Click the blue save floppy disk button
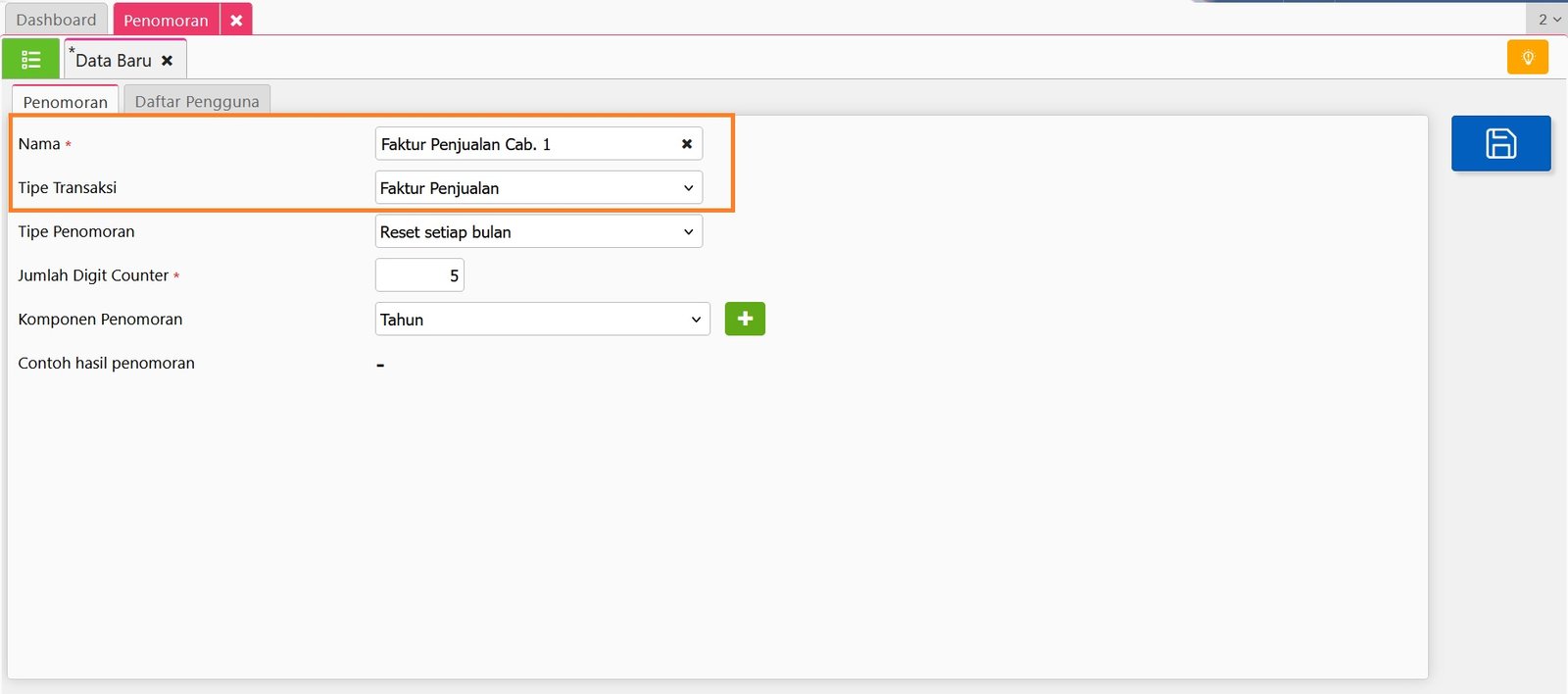1568x694 pixels. coord(1500,143)
